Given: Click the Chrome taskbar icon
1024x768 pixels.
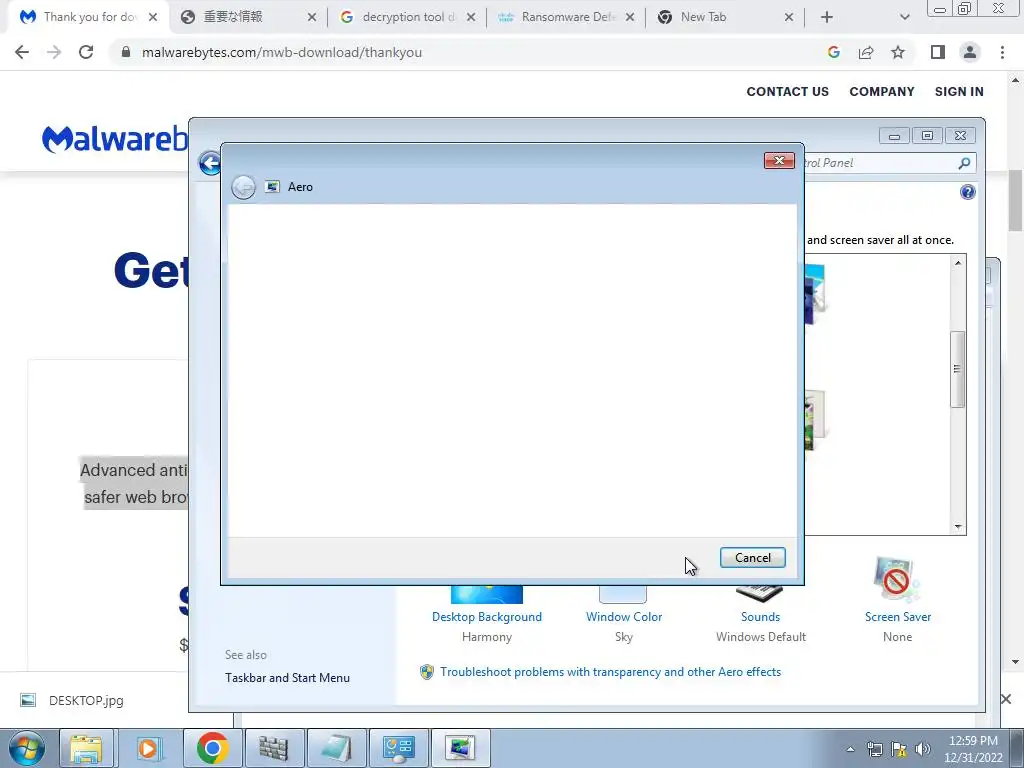Looking at the screenshot, I should 212,748.
